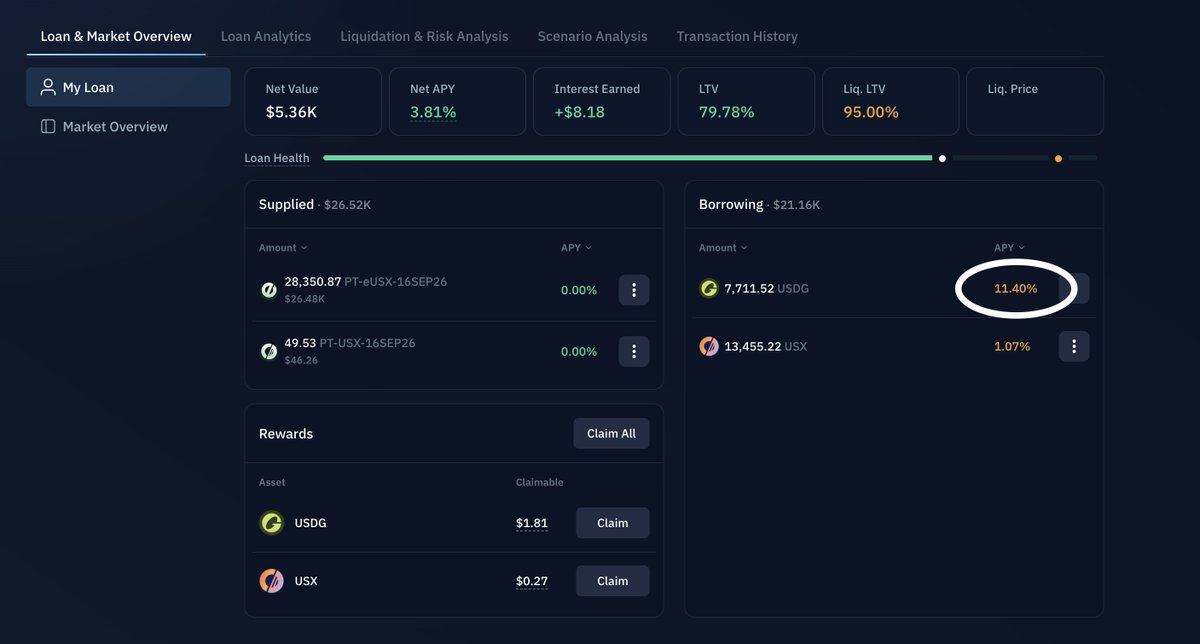Claim the USDG reward
This screenshot has width=1200, height=644.
612,523
